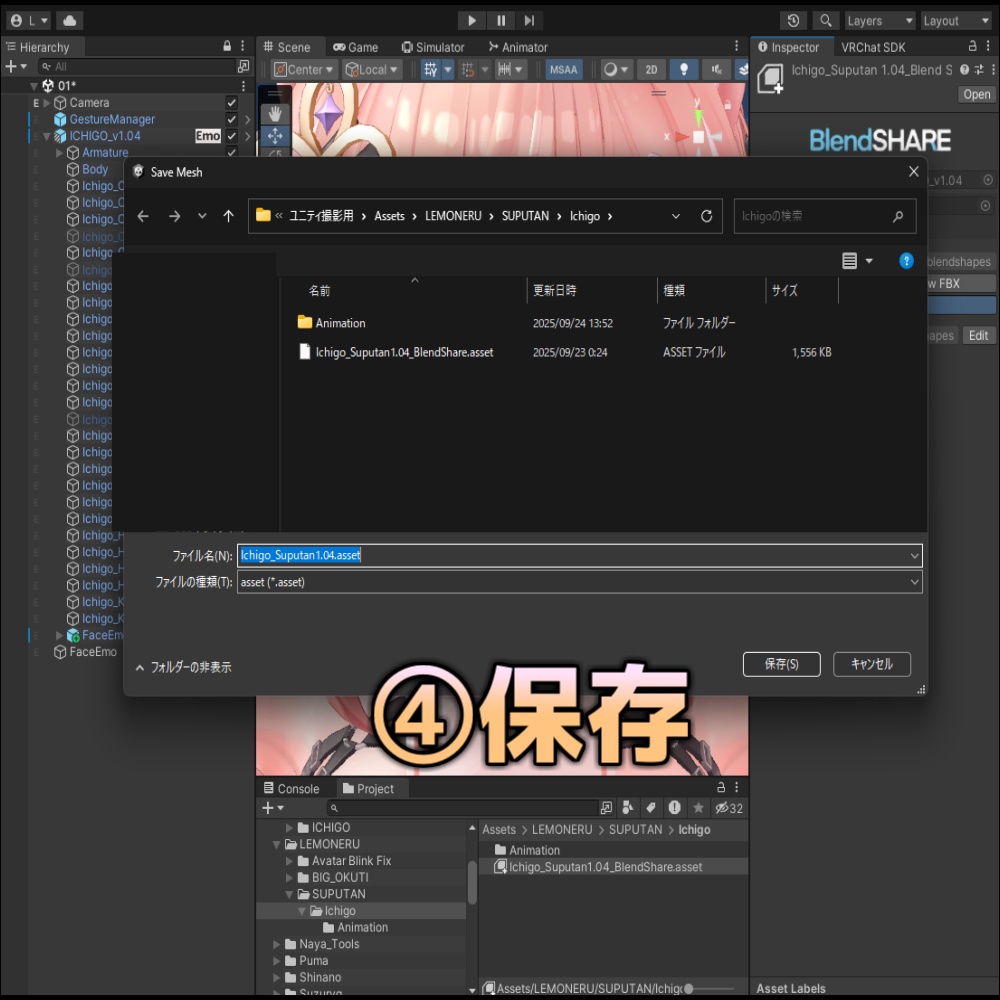
Task: Click the Hierarchy search field
Action: coord(136,66)
